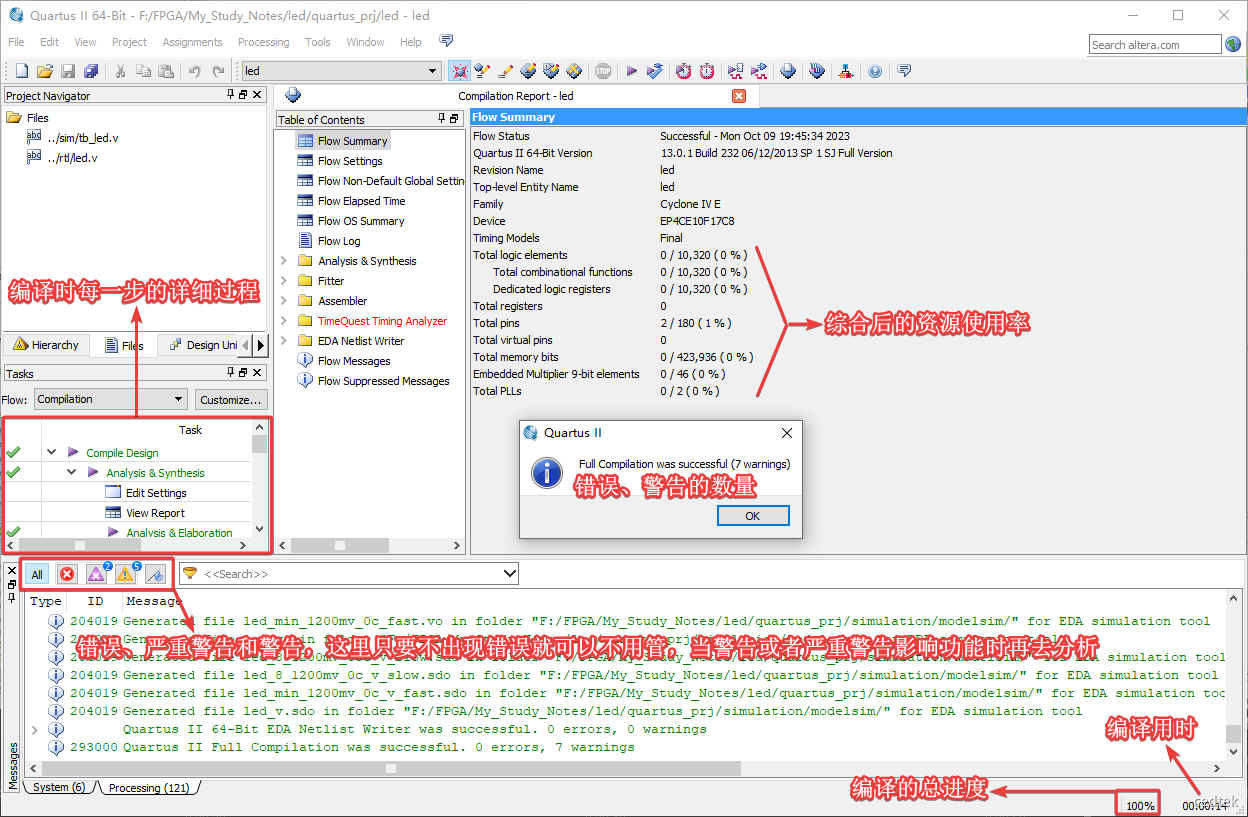Screen dimensions: 1248x817
Task: Expand the EDA Netlist Writer folder
Action: click(x=284, y=341)
